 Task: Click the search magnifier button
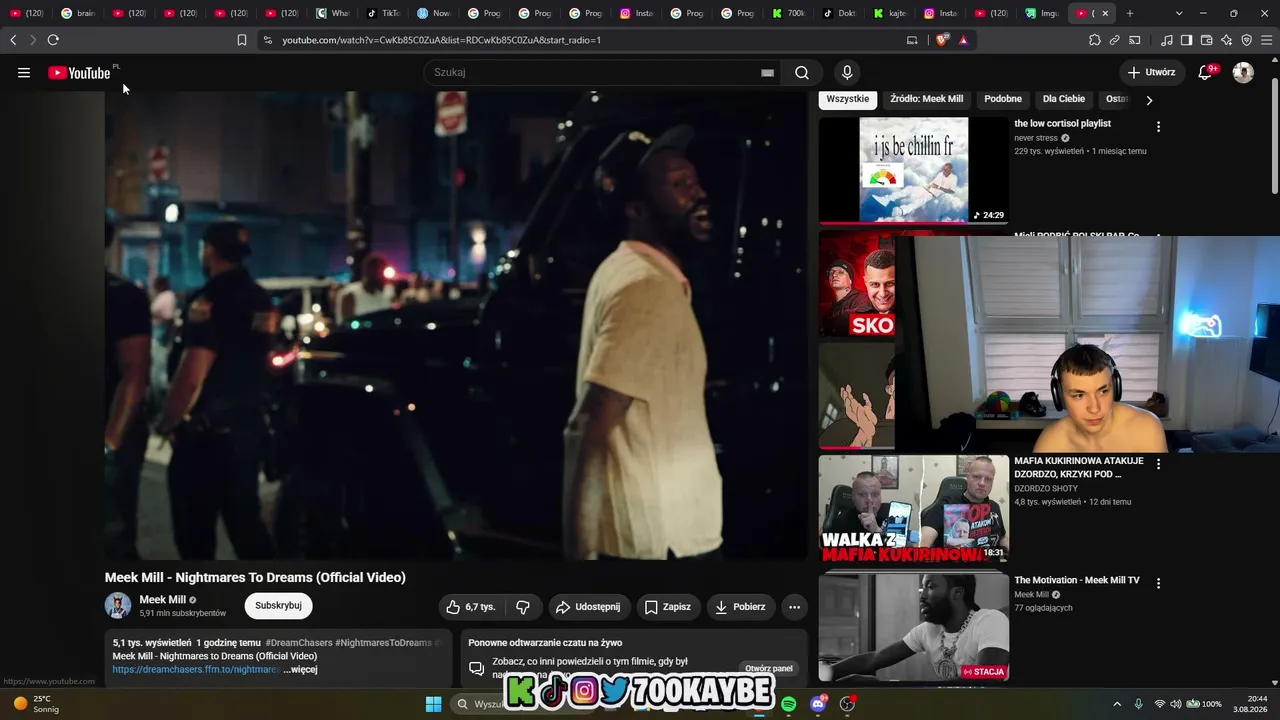802,72
